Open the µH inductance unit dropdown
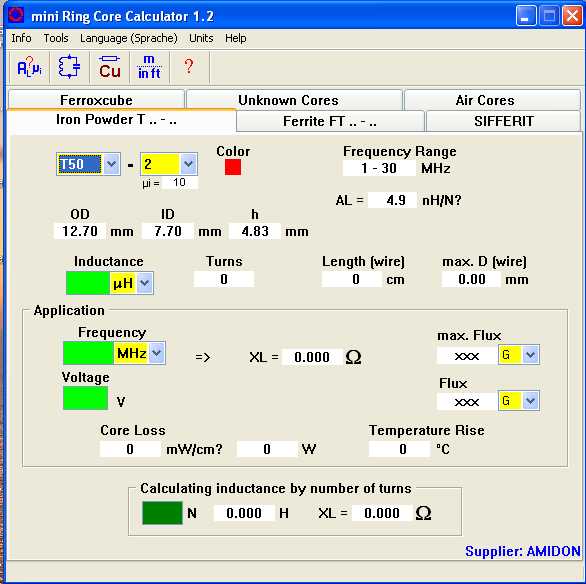This screenshot has width=586, height=584. [145, 283]
